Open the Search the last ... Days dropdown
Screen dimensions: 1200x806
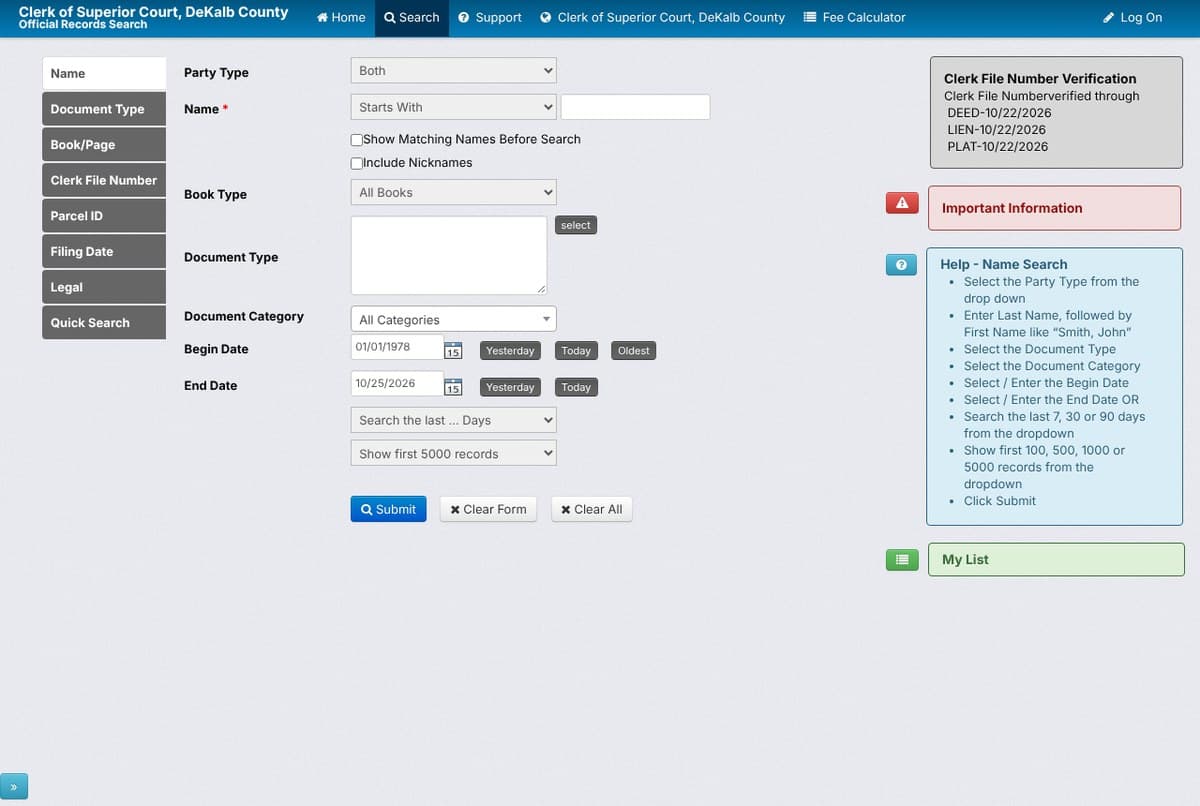point(453,420)
